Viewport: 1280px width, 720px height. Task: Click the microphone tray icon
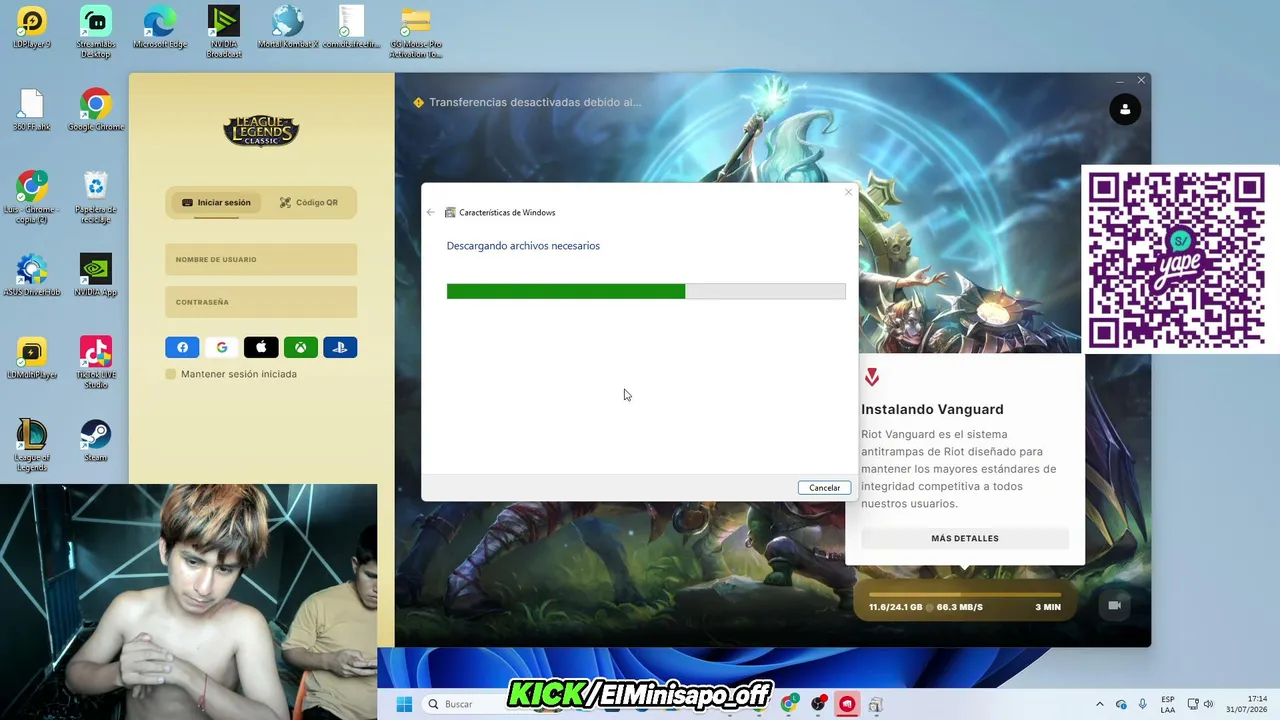[x=1143, y=704]
